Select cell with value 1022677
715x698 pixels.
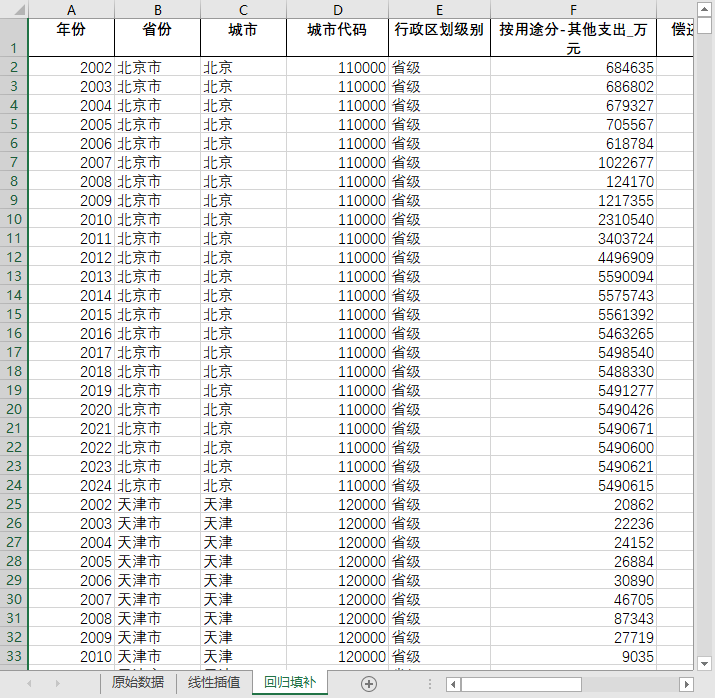(x=574, y=162)
